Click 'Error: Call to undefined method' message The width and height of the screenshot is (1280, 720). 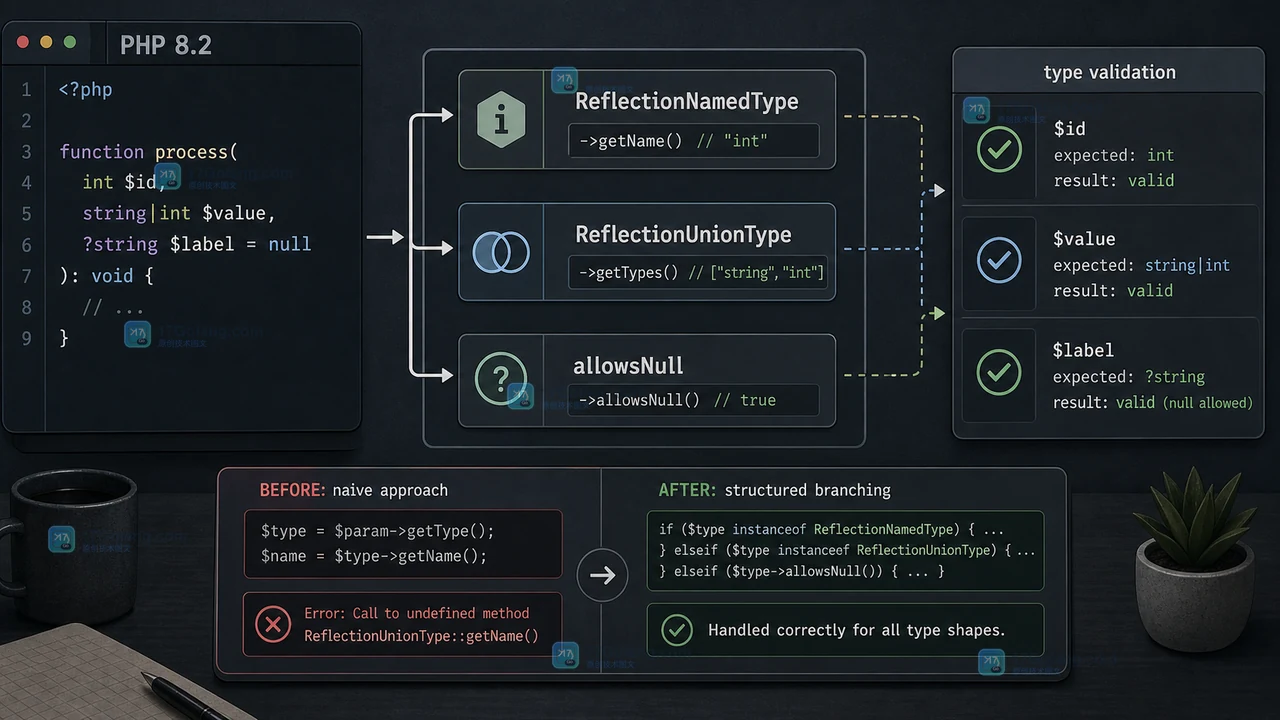[417, 613]
